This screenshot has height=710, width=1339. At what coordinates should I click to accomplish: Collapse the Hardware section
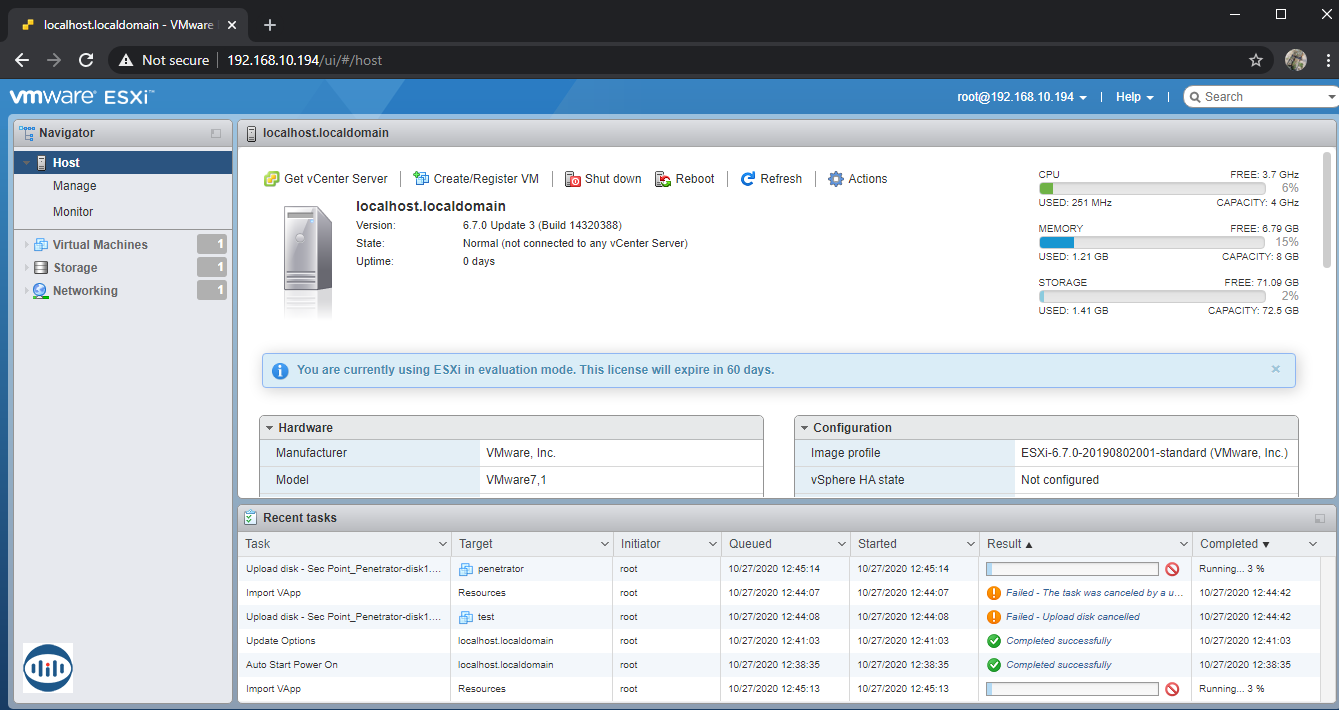pos(270,428)
